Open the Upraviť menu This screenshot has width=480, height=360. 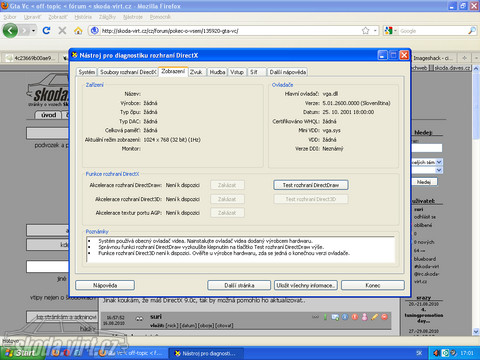(32, 17)
